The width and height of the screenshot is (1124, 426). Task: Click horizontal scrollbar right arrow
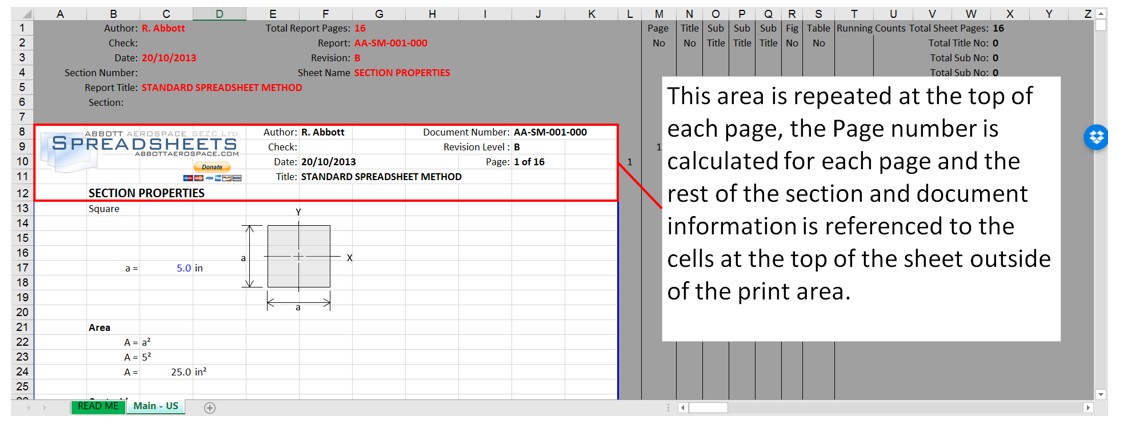tap(1088, 408)
